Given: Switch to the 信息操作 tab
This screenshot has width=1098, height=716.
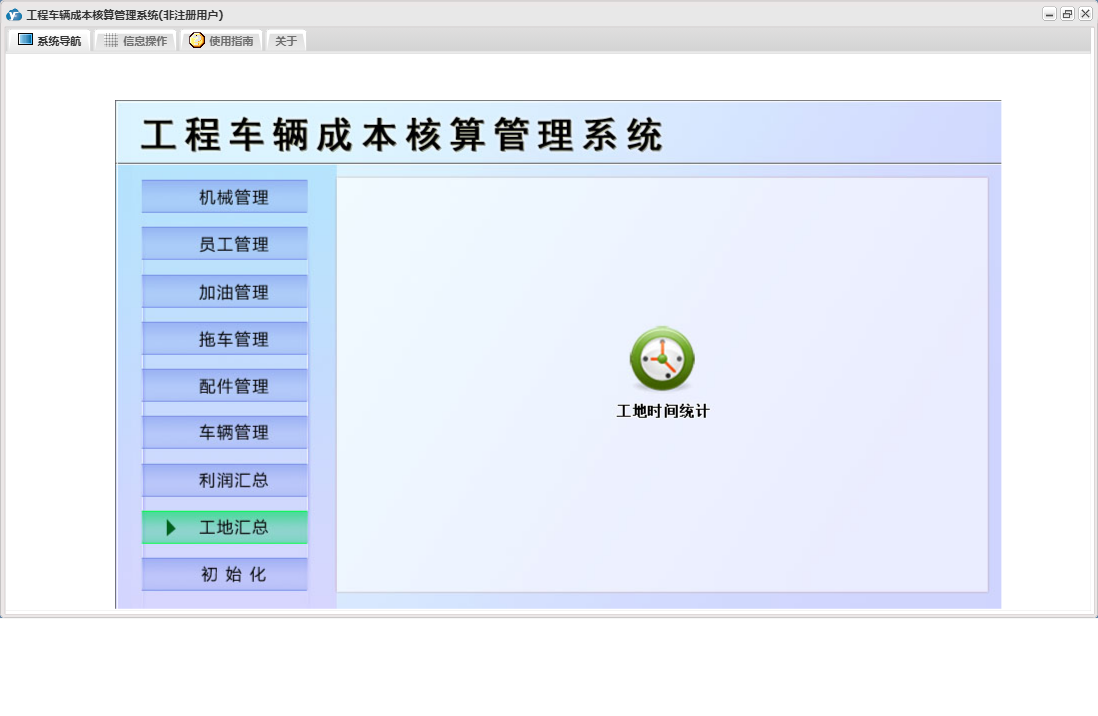Looking at the screenshot, I should click(x=134, y=41).
